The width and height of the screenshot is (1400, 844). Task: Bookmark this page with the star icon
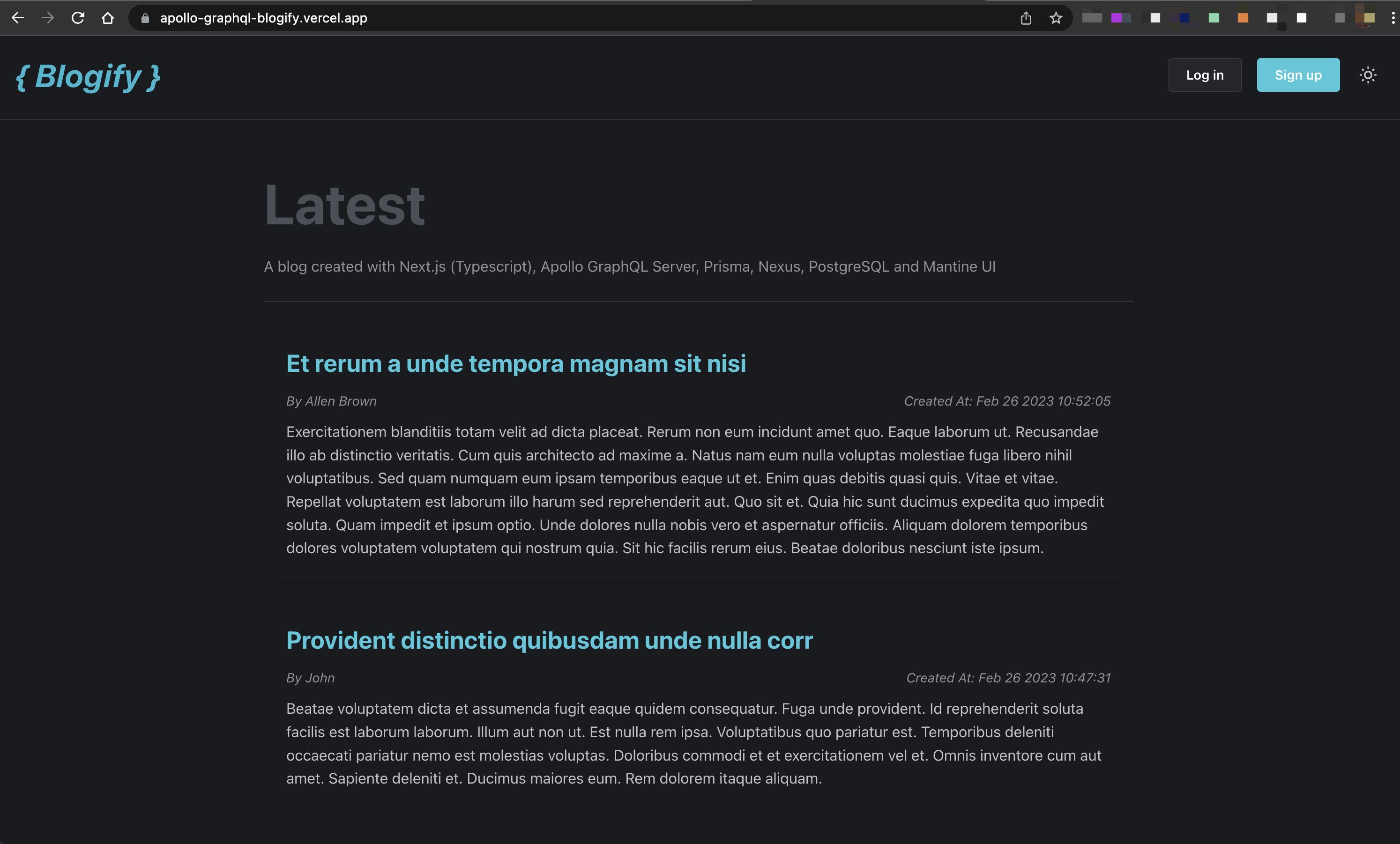click(x=1056, y=18)
